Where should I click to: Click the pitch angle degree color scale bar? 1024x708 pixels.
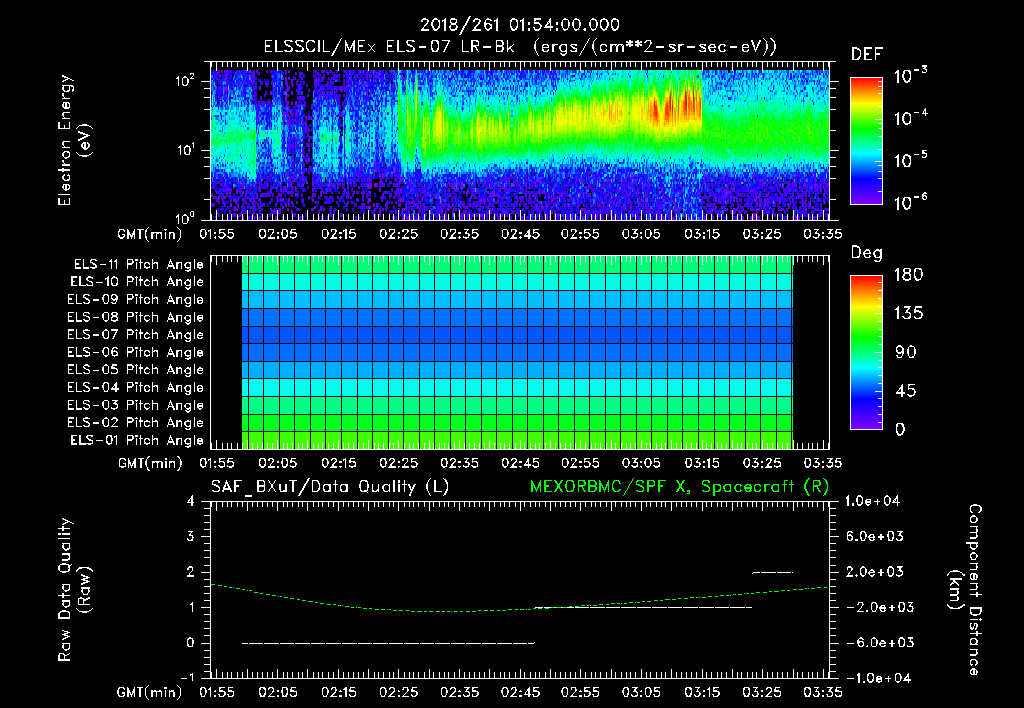pyautogui.click(x=867, y=352)
